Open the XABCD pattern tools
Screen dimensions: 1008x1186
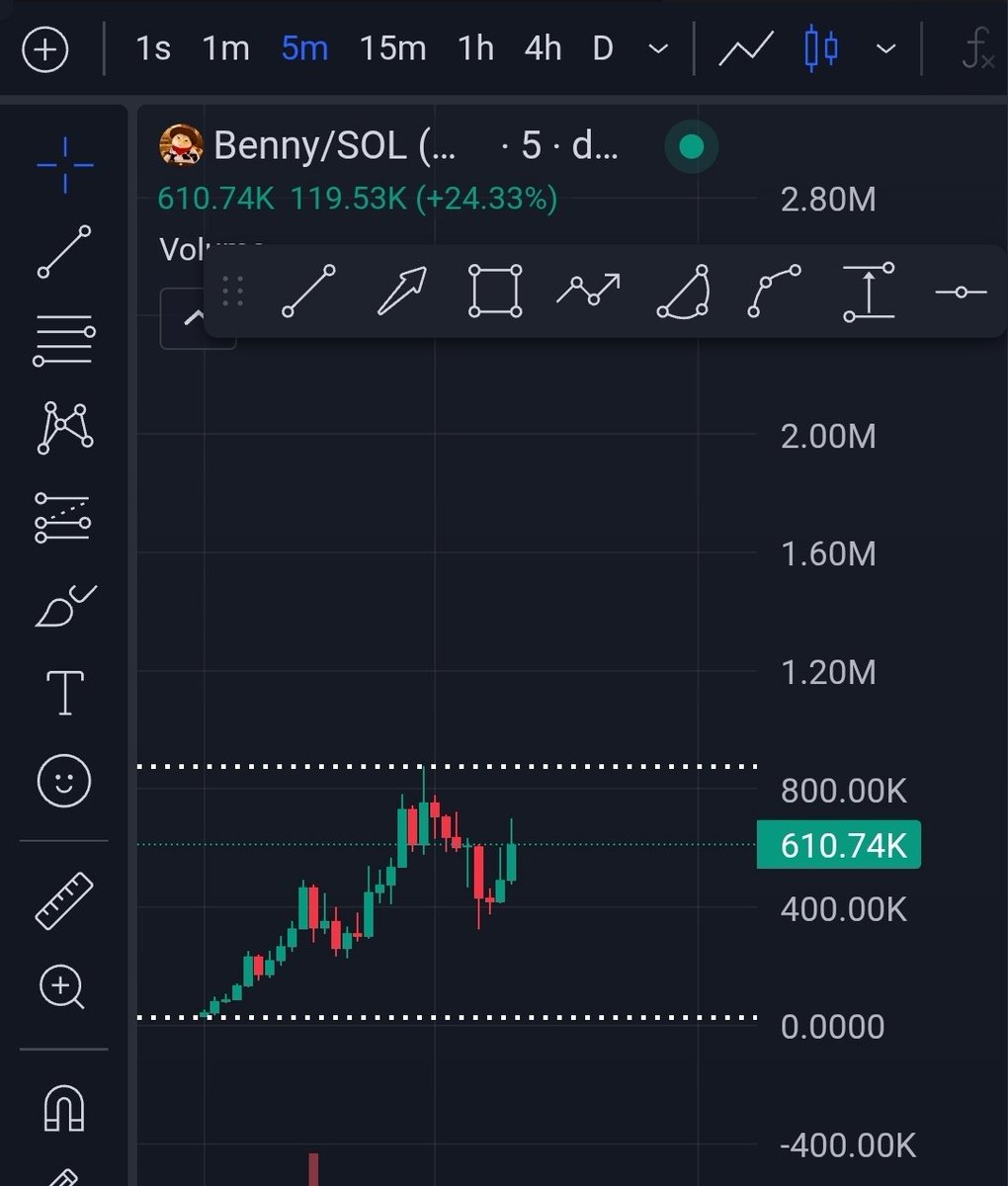[65, 428]
